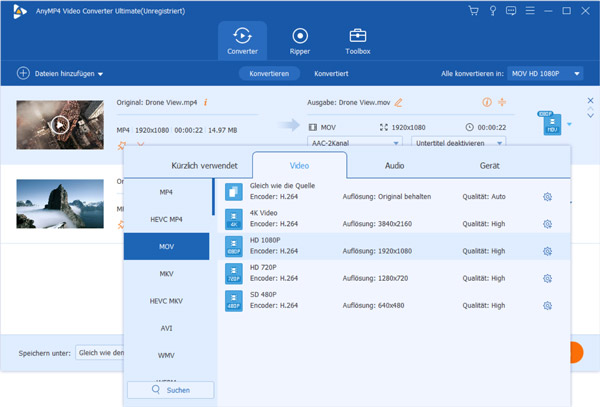Open the feedback chat icon

(511, 11)
